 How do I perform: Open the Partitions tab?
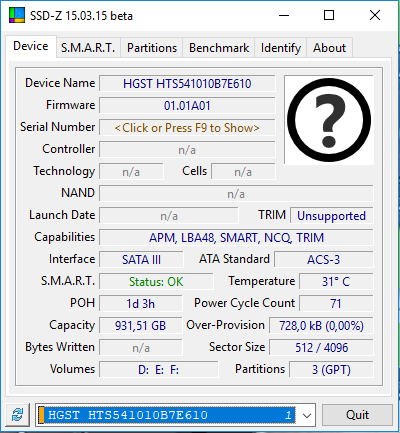[152, 48]
